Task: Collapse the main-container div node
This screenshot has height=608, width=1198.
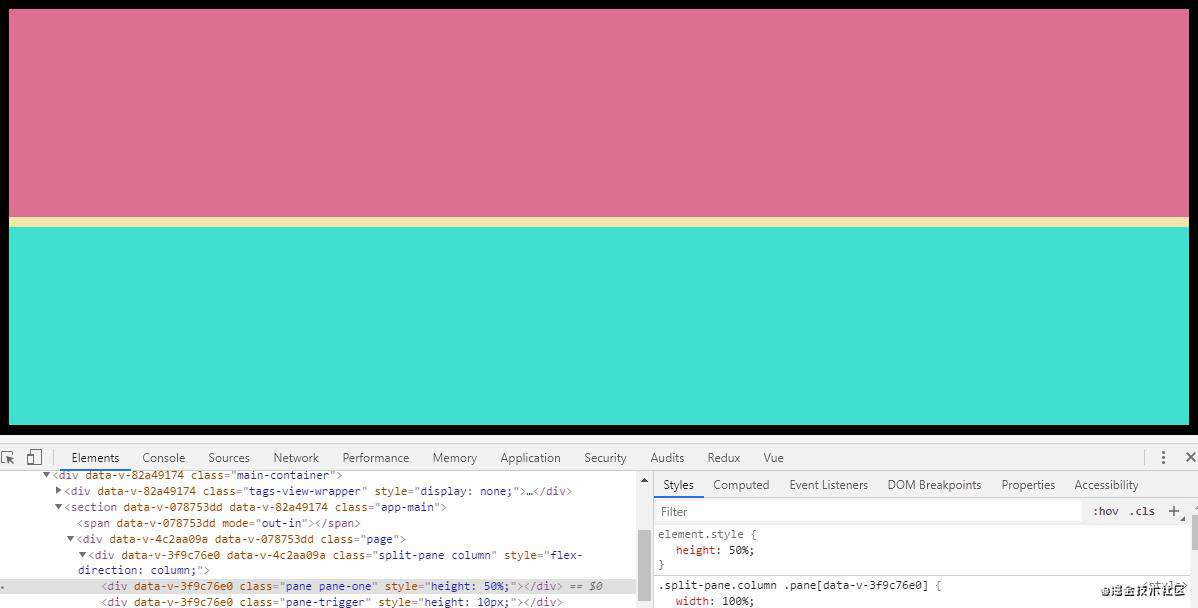Action: (47, 475)
